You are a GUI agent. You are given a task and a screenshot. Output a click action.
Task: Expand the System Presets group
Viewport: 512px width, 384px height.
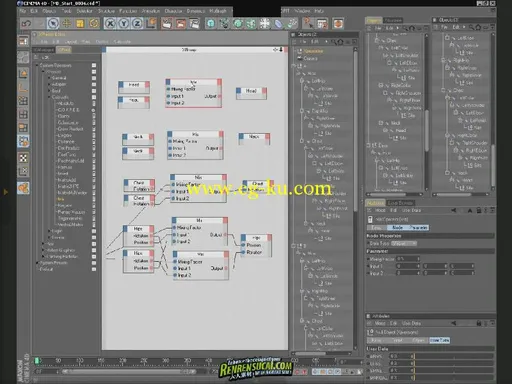click(x=37, y=263)
